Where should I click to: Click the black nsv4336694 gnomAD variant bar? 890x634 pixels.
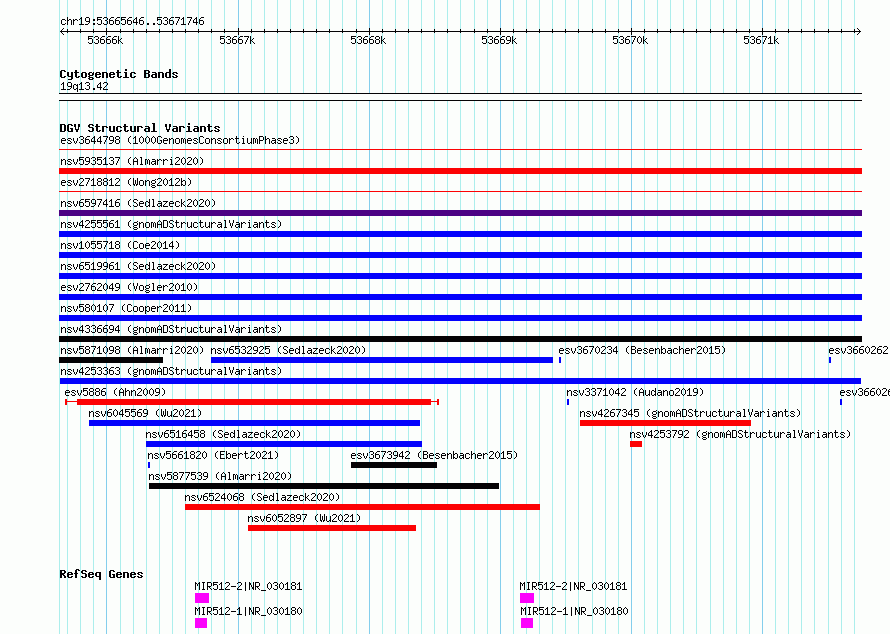(460, 339)
